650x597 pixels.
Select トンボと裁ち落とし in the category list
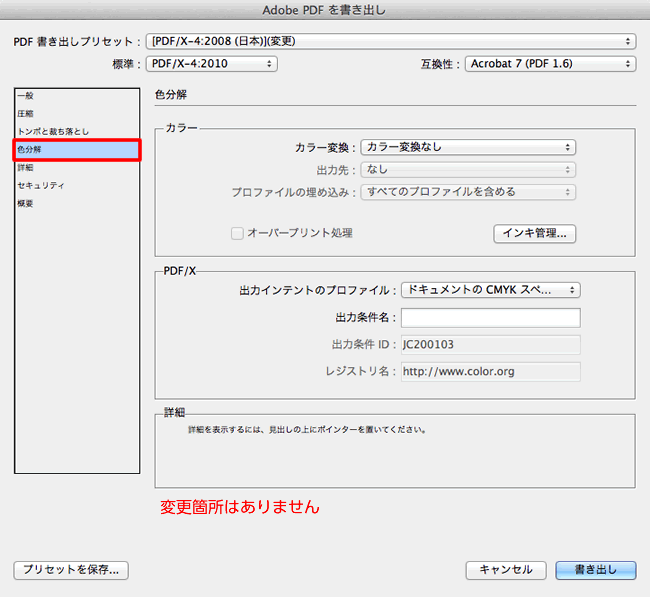tap(77, 131)
